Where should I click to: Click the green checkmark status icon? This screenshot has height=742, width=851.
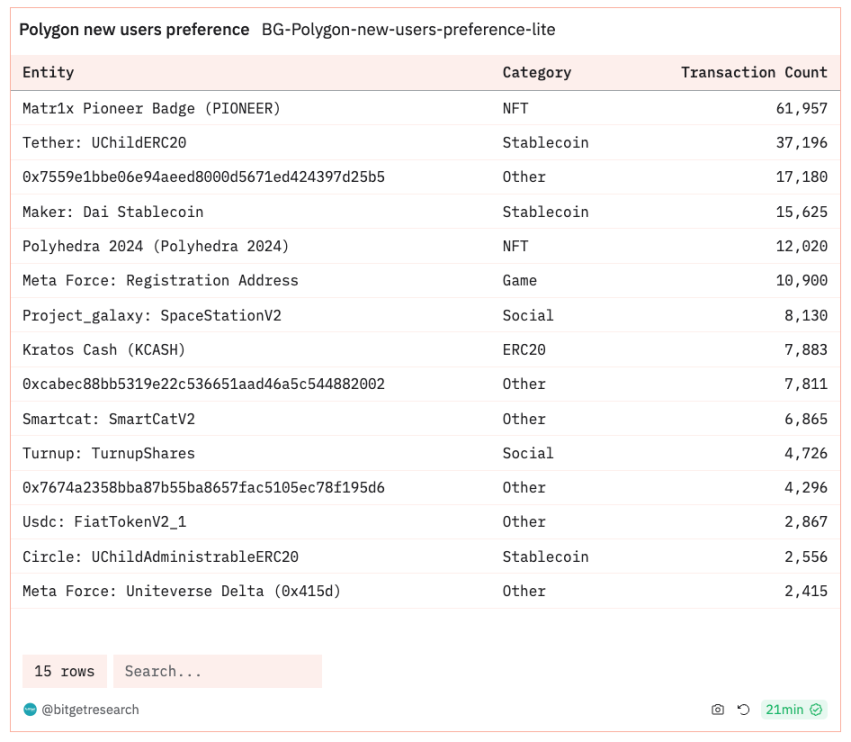coord(817,710)
